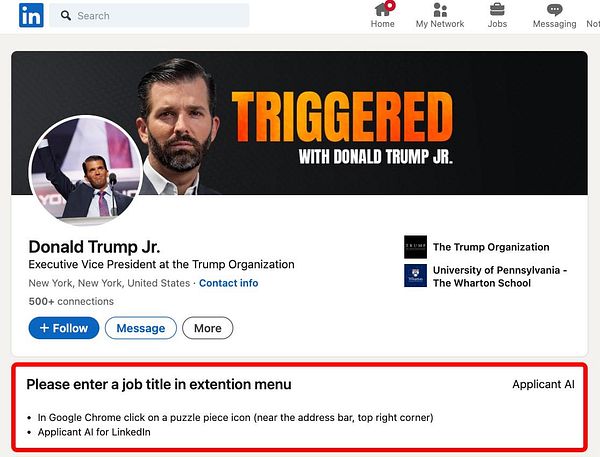Image resolution: width=600 pixels, height=457 pixels.
Task: Expand the More options button
Action: (208, 328)
